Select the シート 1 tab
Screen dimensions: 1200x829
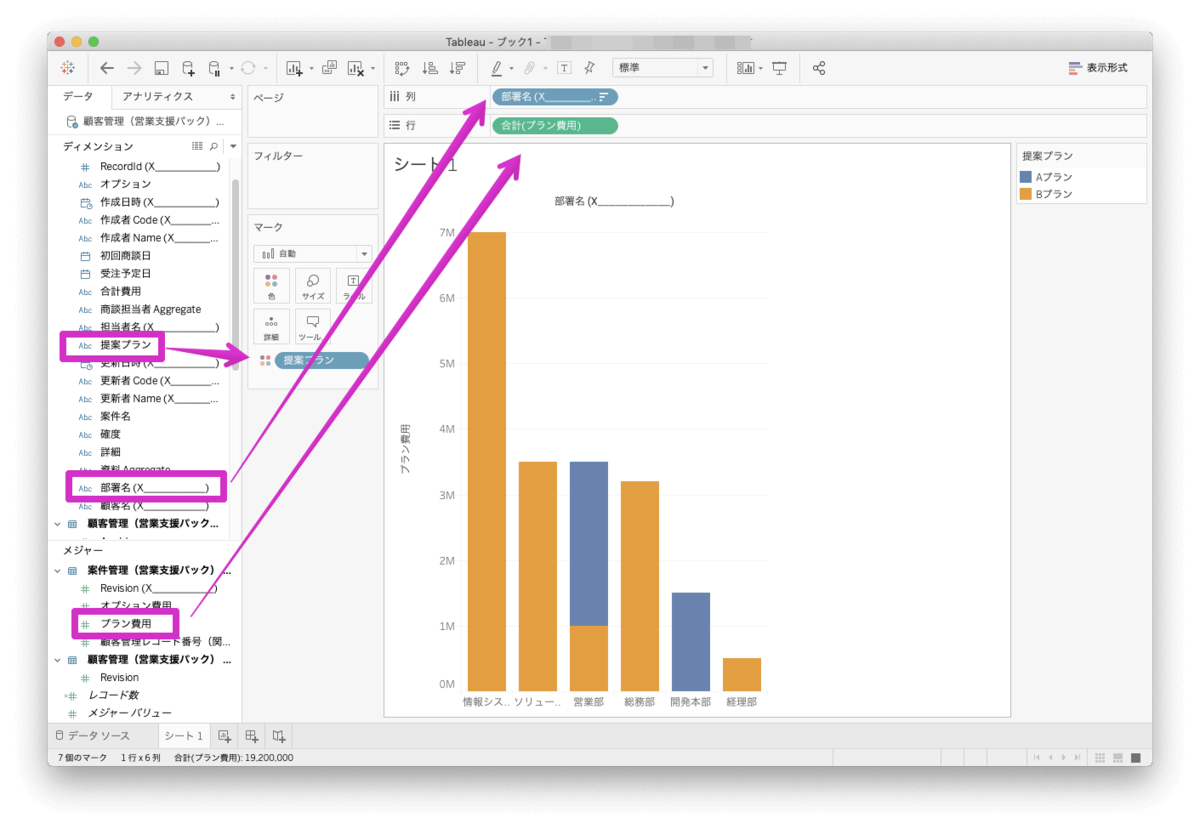[184, 736]
